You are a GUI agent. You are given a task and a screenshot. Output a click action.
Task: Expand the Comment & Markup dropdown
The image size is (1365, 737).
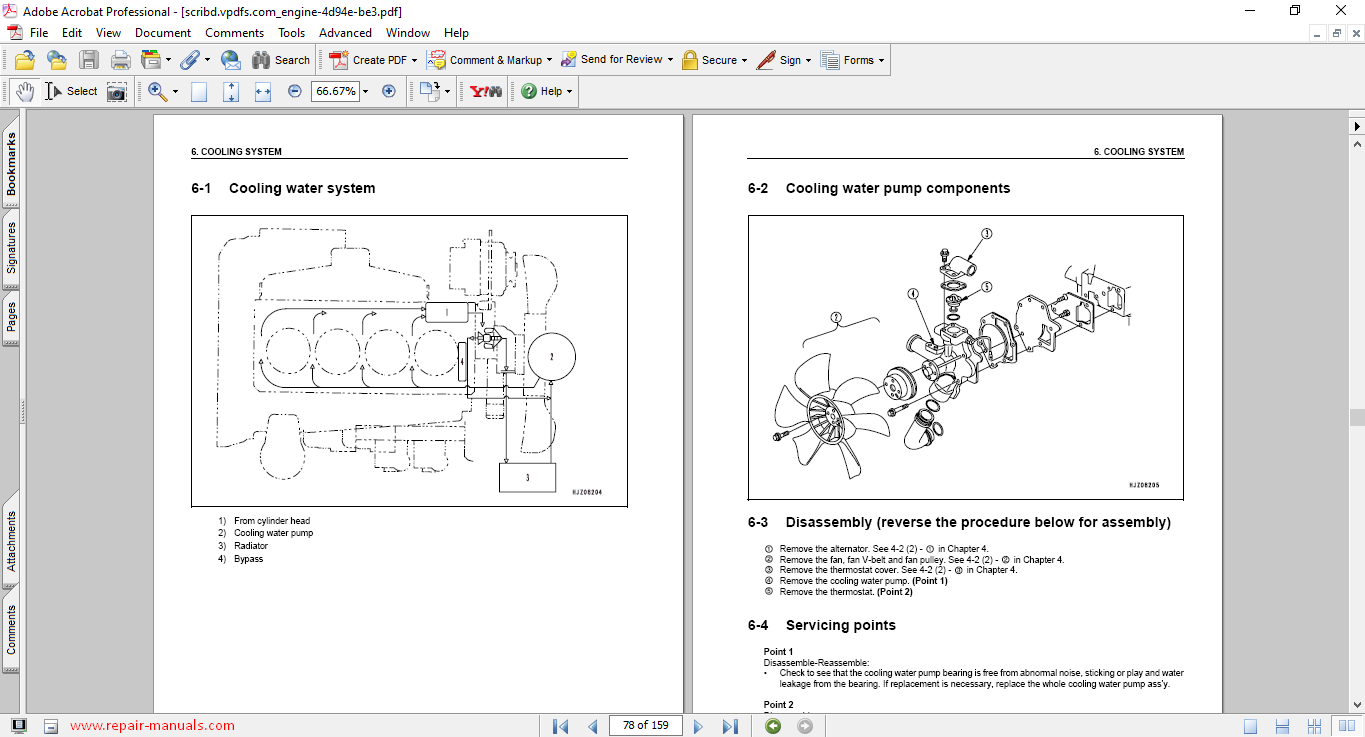pos(551,60)
